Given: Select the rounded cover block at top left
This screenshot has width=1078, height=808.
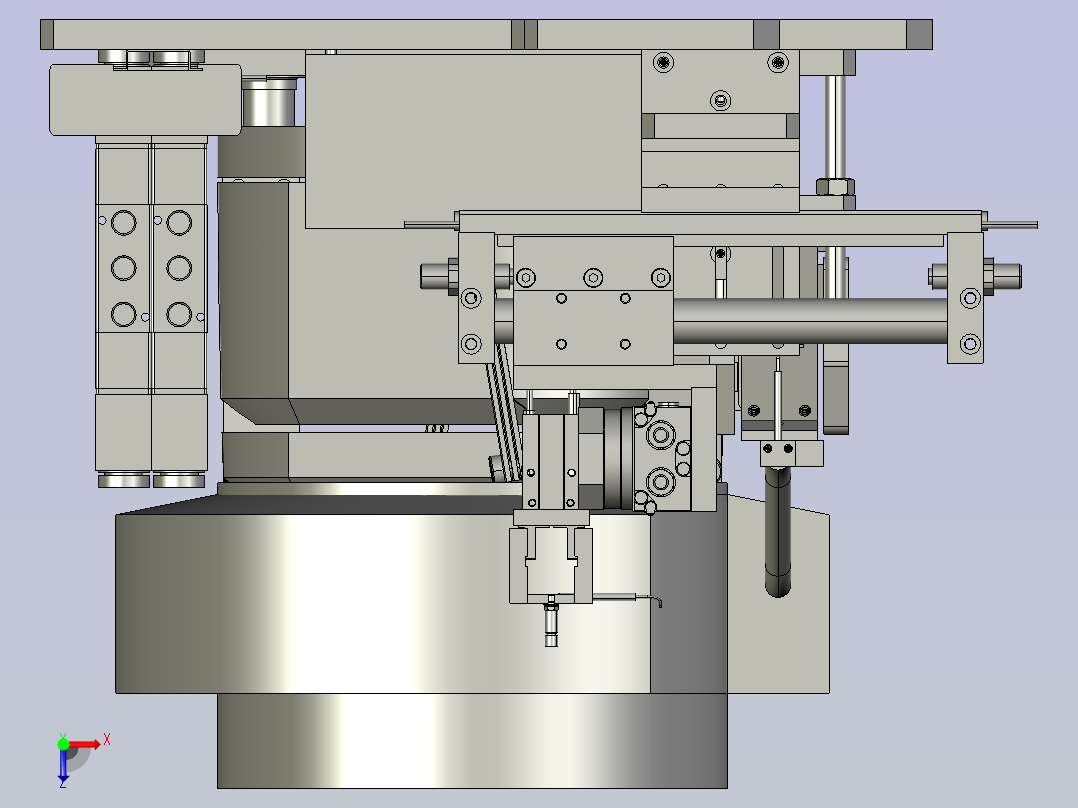Looking at the screenshot, I should tap(145, 100).
